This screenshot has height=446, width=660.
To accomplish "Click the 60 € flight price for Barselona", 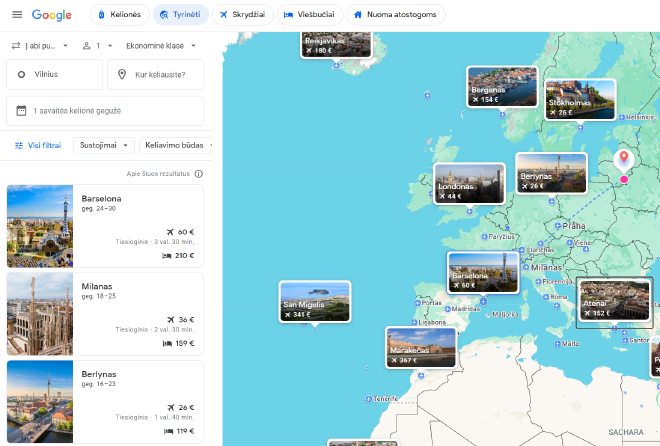I will pyautogui.click(x=181, y=232).
